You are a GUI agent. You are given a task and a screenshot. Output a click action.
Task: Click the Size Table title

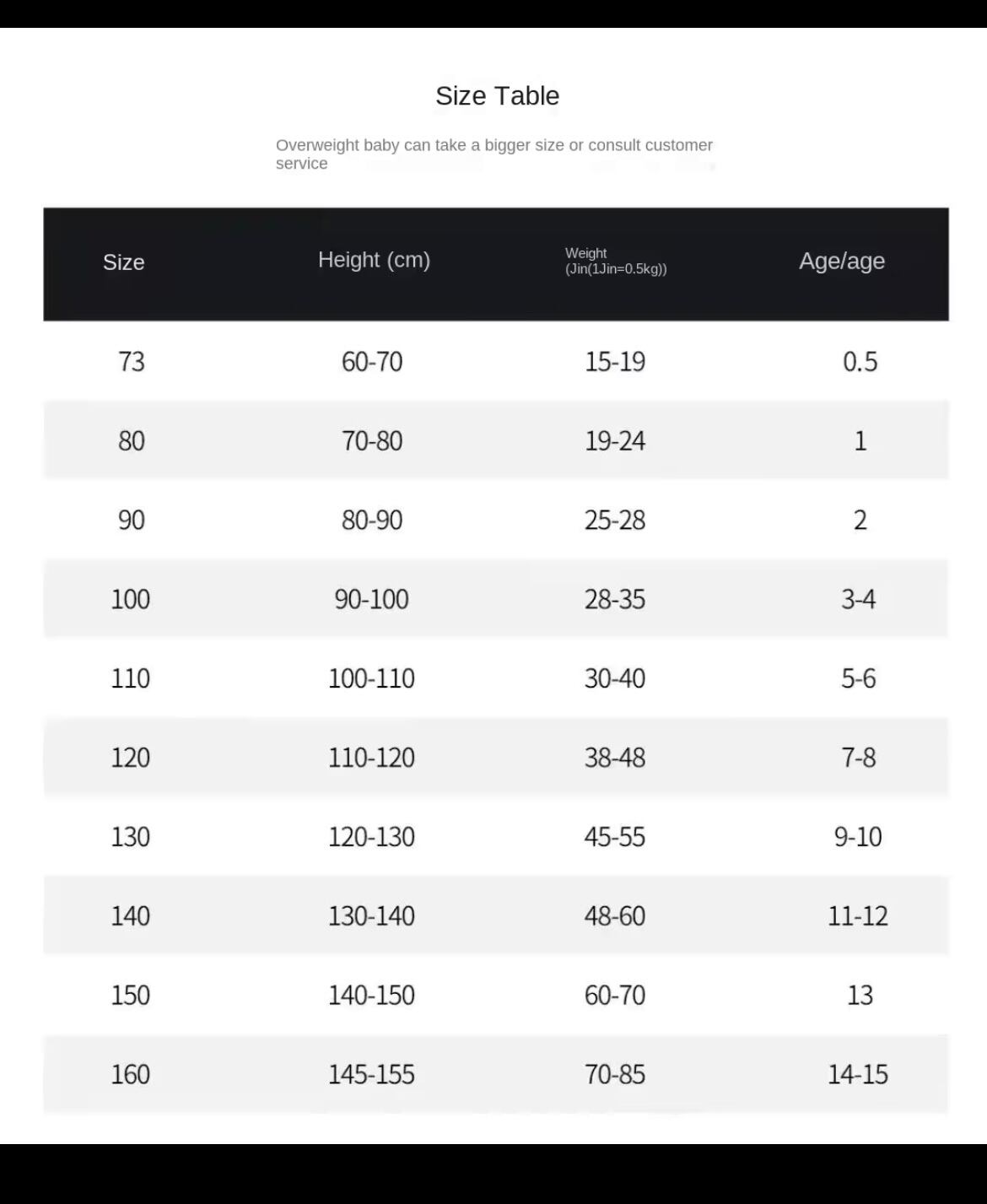[x=497, y=96]
